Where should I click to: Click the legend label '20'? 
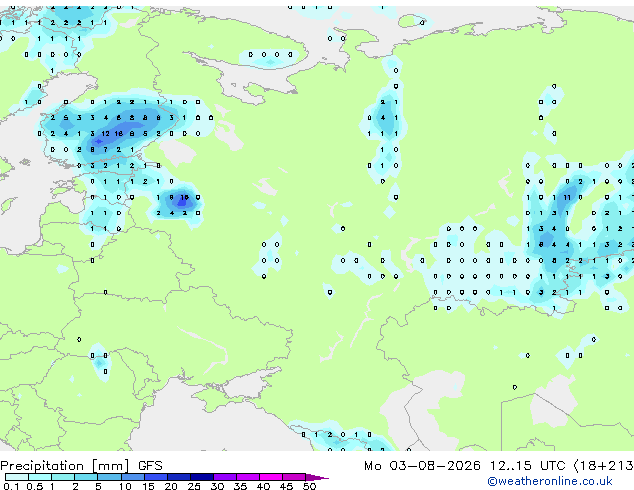tap(171, 486)
